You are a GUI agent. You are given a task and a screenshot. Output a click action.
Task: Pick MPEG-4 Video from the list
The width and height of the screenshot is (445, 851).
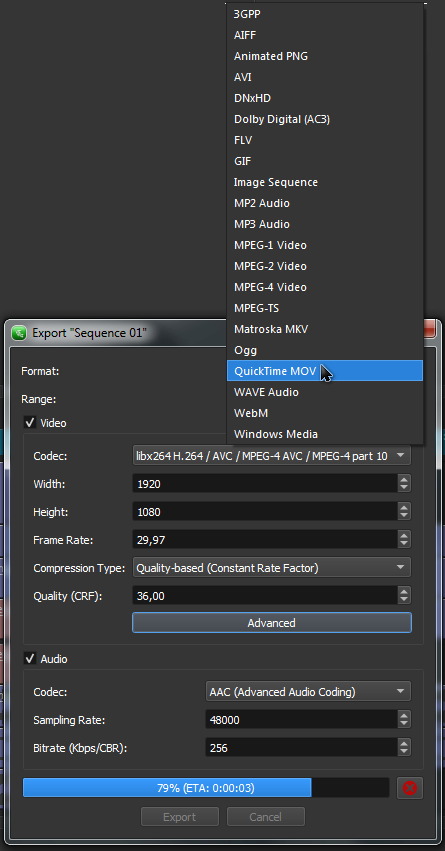click(x=325, y=287)
